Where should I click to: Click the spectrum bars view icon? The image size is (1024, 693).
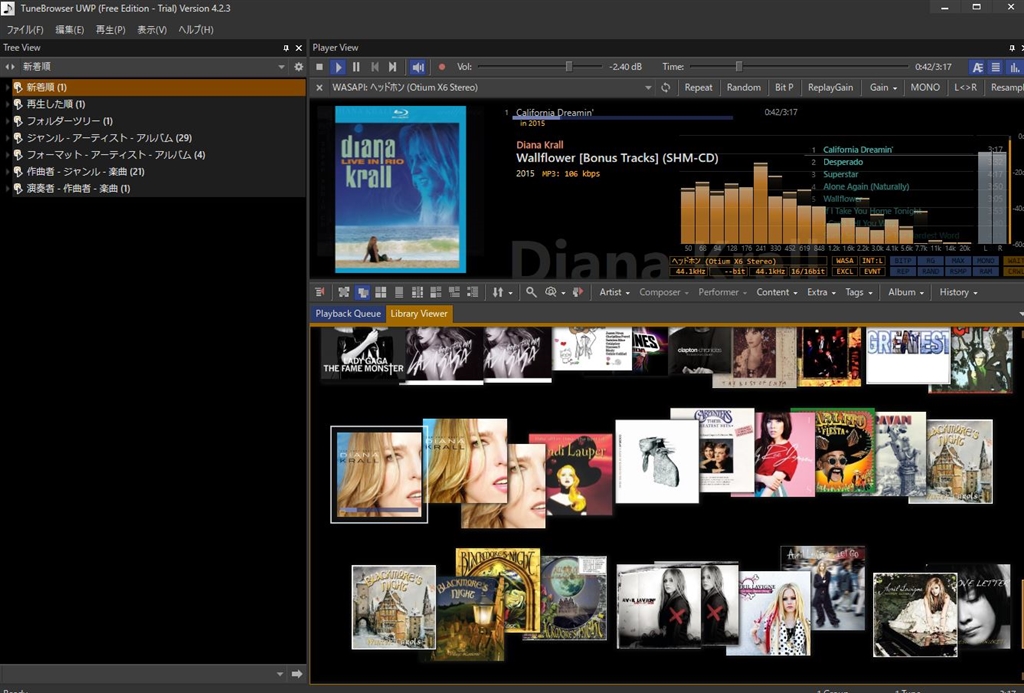[x=1015, y=67]
